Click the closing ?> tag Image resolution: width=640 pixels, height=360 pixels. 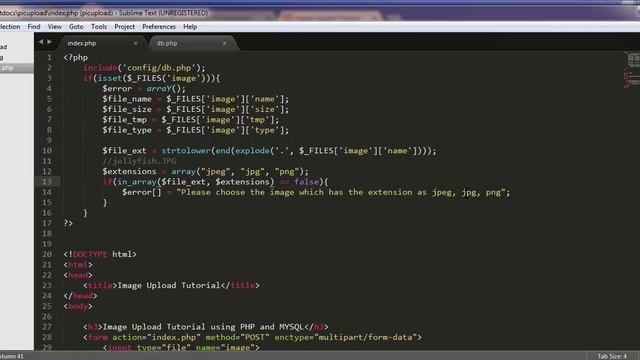pos(68,223)
